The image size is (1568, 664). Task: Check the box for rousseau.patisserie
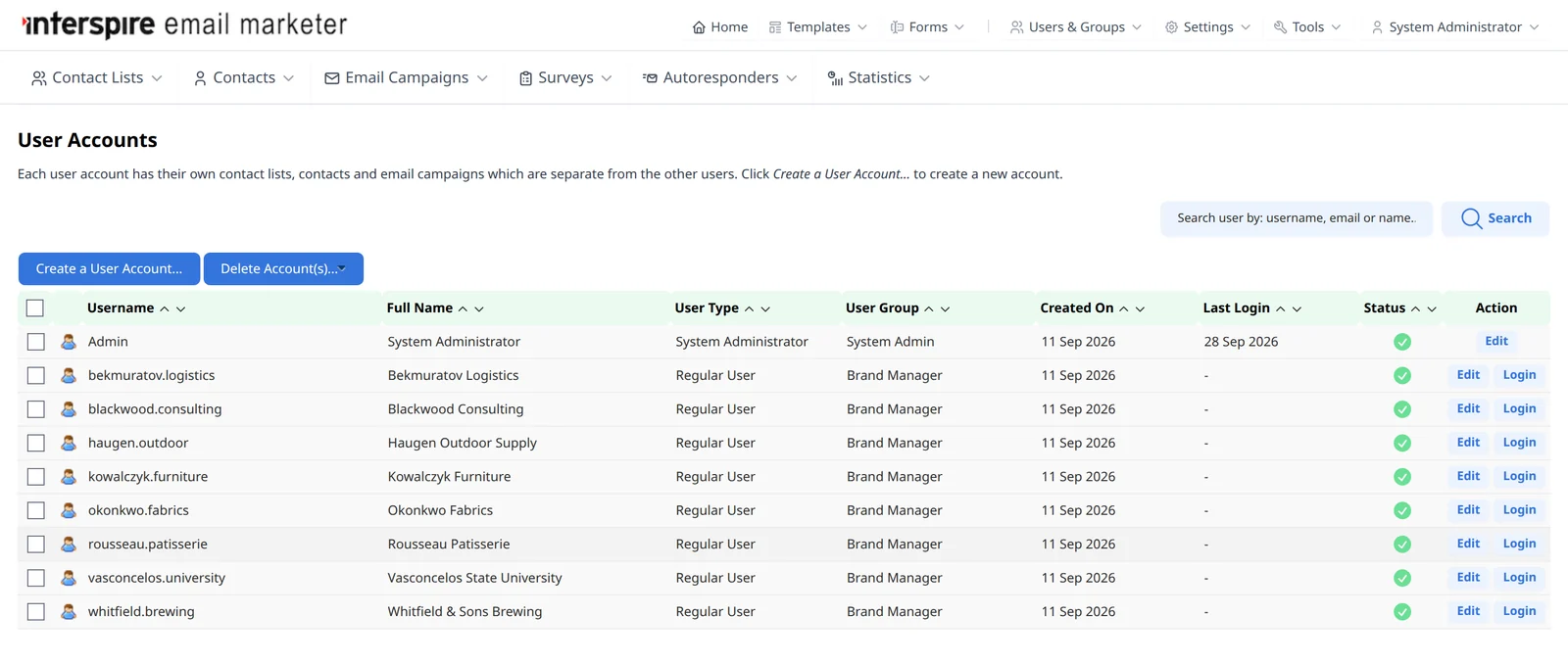36,545
